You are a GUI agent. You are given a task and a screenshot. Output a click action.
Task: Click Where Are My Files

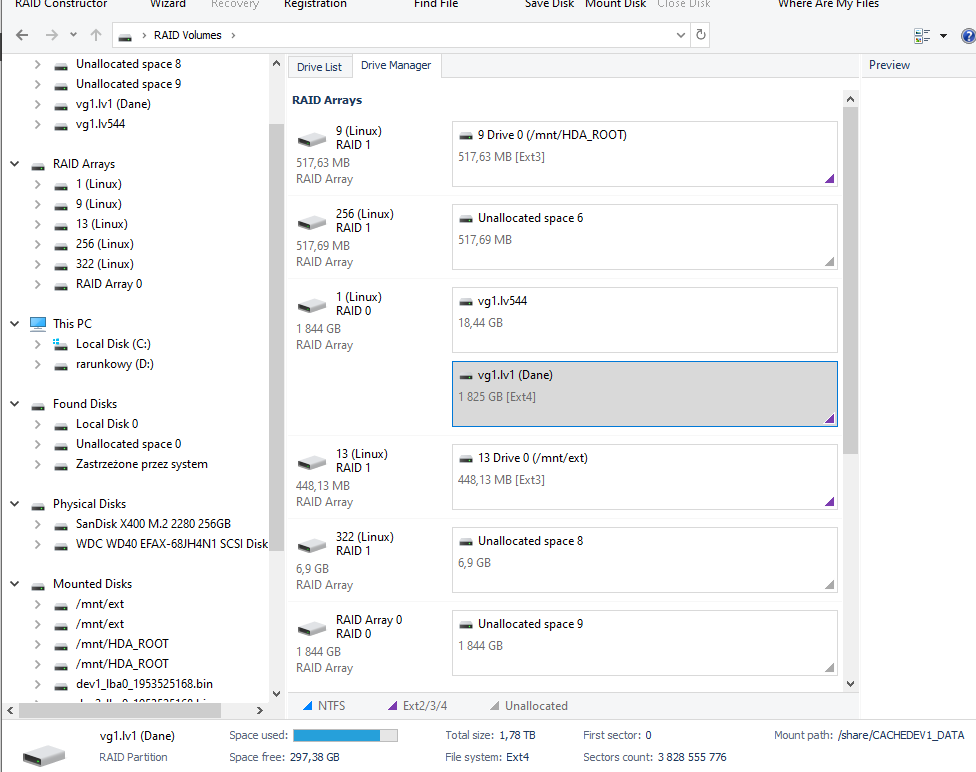pos(828,4)
